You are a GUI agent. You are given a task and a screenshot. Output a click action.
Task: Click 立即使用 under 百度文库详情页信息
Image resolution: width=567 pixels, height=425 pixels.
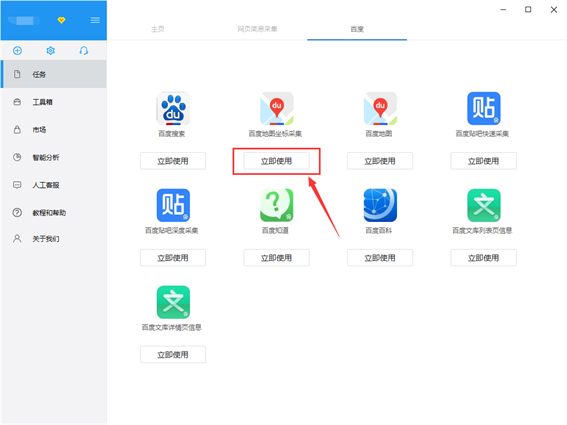click(x=173, y=354)
